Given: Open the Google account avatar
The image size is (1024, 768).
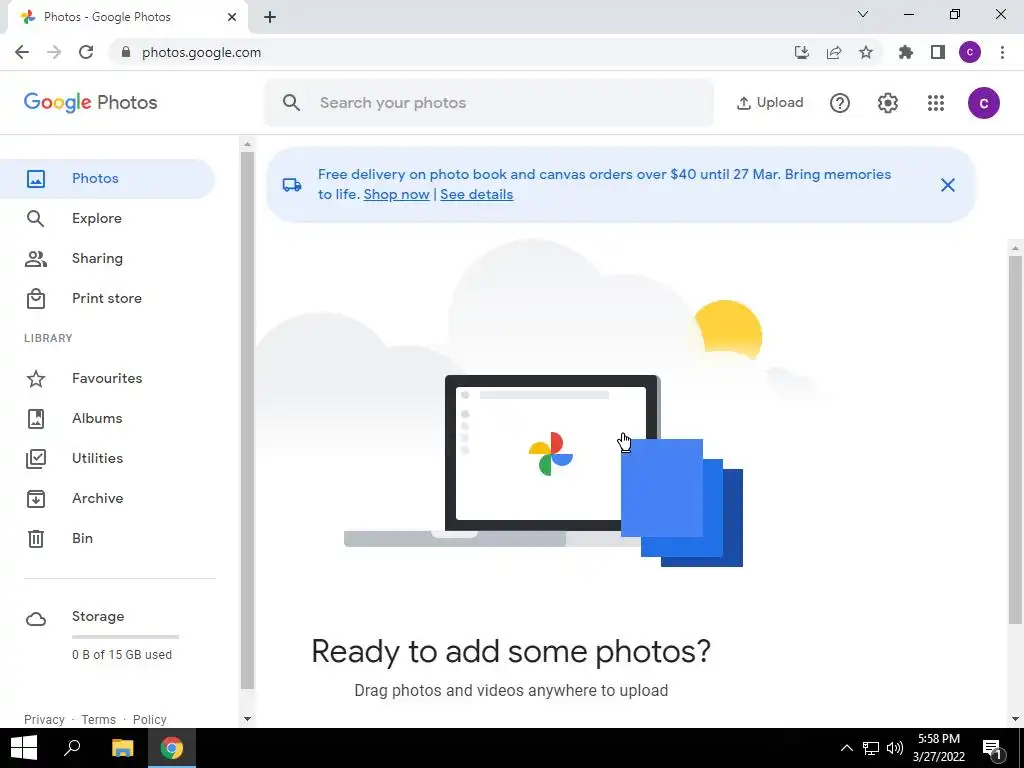Looking at the screenshot, I should tap(984, 103).
